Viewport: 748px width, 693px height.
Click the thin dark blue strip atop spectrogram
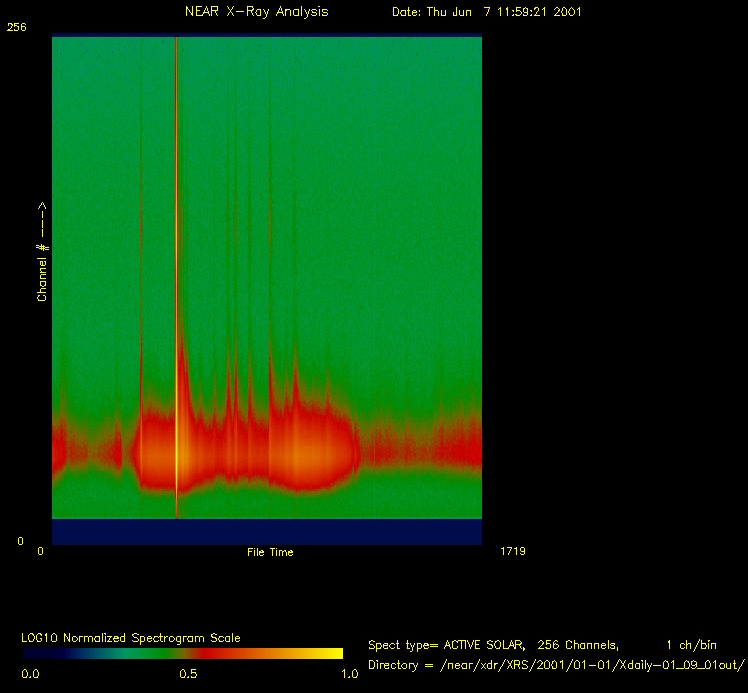(266, 36)
